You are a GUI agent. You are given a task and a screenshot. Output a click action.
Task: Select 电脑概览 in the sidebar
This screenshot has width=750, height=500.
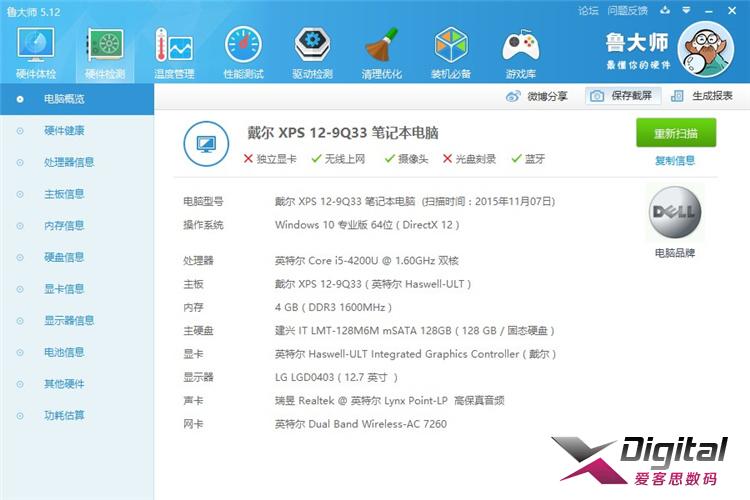pos(77,99)
